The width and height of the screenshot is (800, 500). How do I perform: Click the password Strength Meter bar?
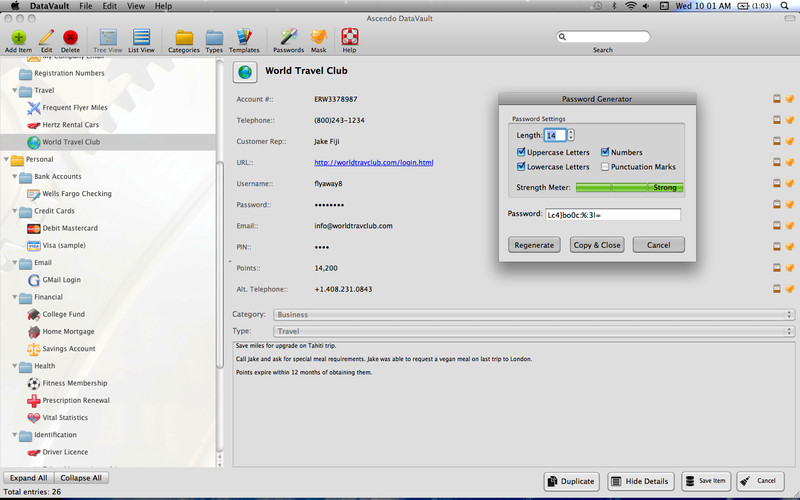coord(629,187)
